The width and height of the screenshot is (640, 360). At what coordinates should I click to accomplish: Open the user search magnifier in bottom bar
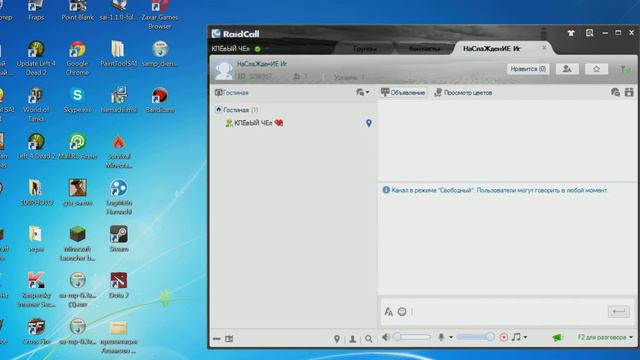[x=369, y=339]
